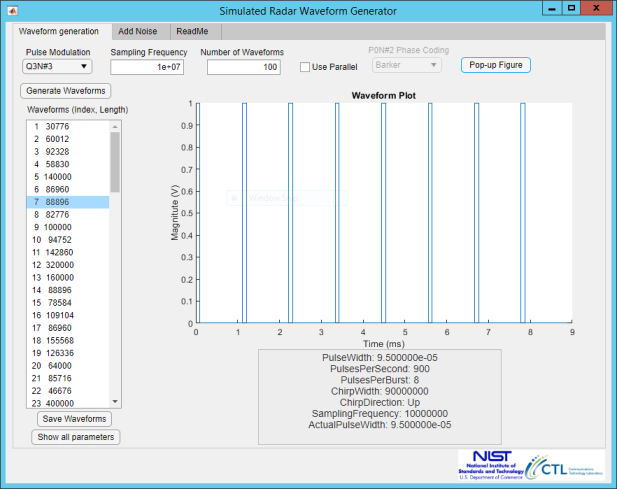Click the Number of Waveforms field

click(244, 67)
